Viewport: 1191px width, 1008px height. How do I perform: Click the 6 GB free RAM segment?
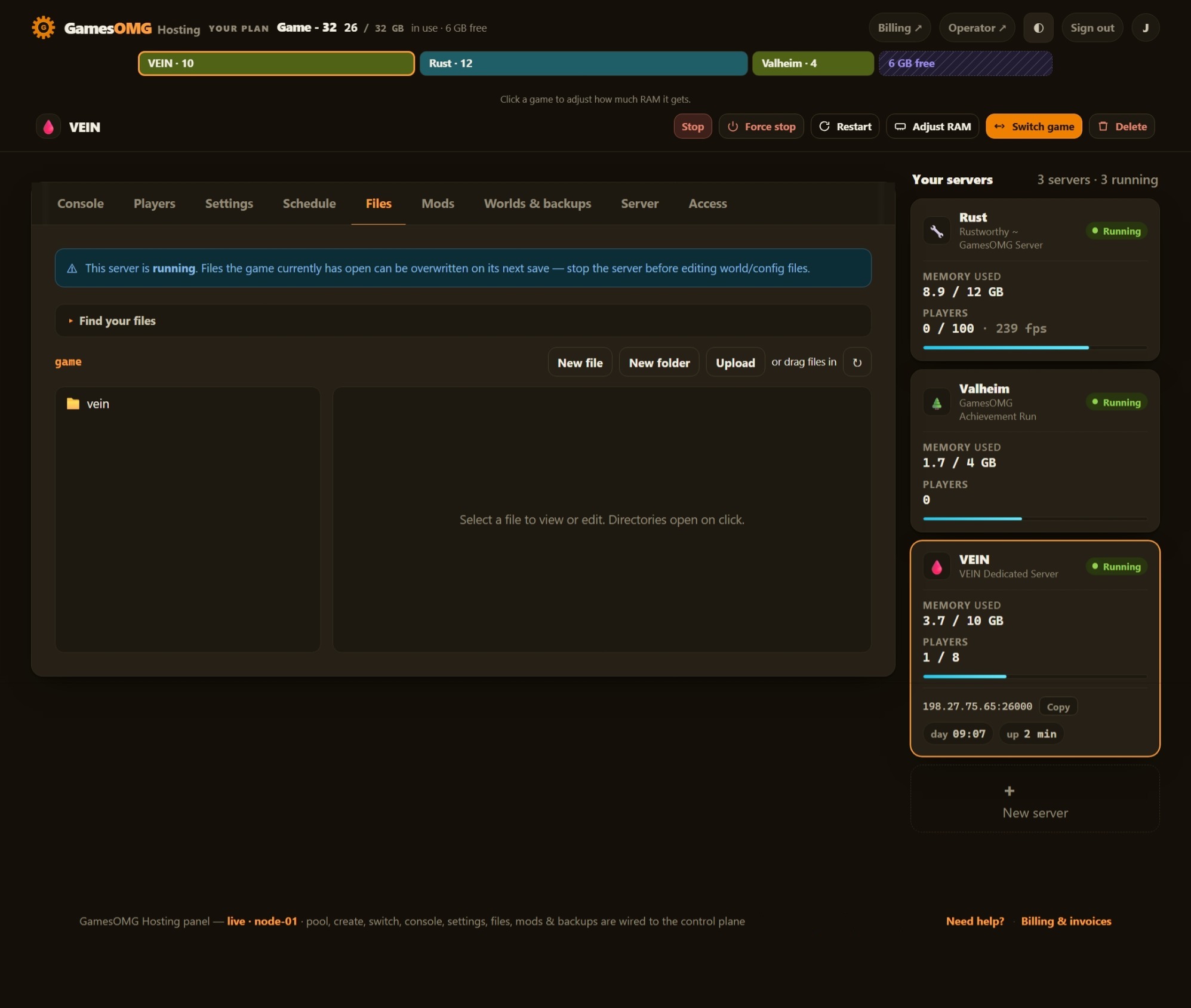pos(965,63)
